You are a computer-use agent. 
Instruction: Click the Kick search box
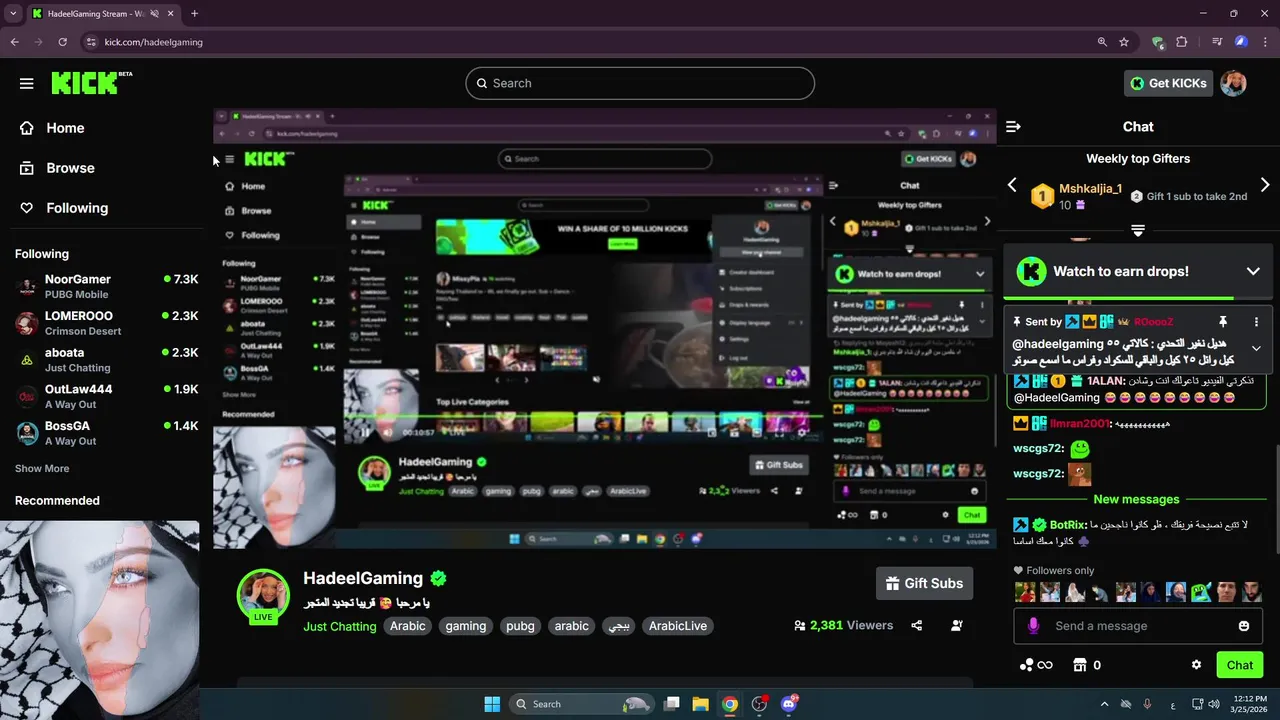pos(640,83)
